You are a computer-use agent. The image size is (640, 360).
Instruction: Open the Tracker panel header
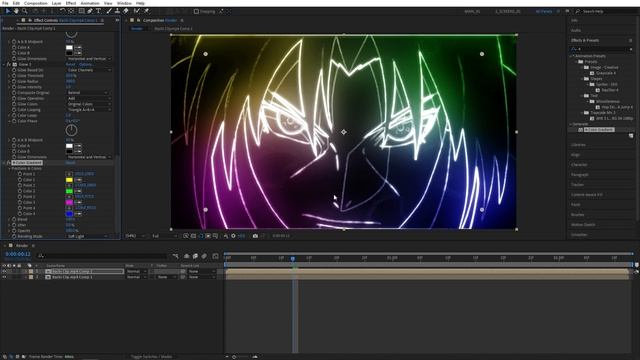click(x=578, y=184)
